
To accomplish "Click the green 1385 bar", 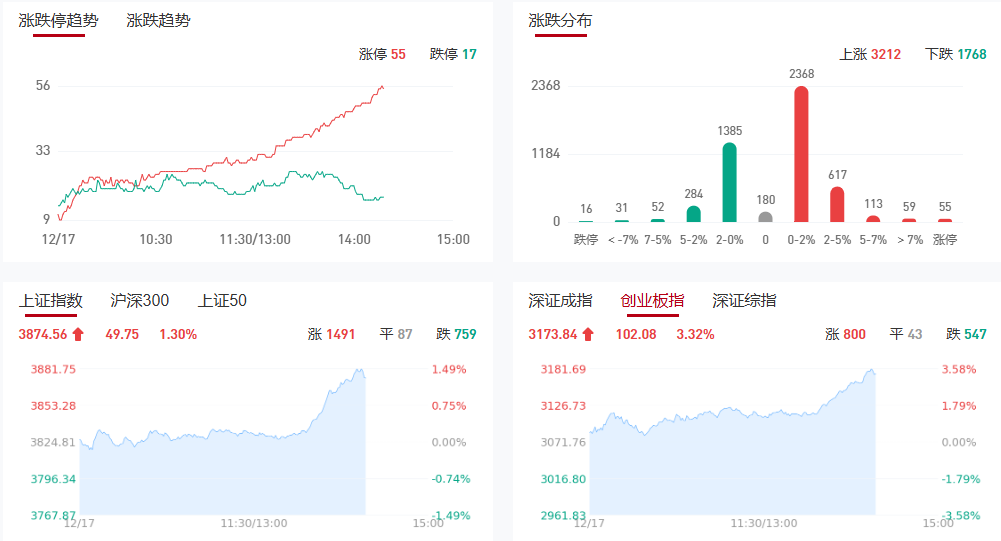I will point(729,182).
